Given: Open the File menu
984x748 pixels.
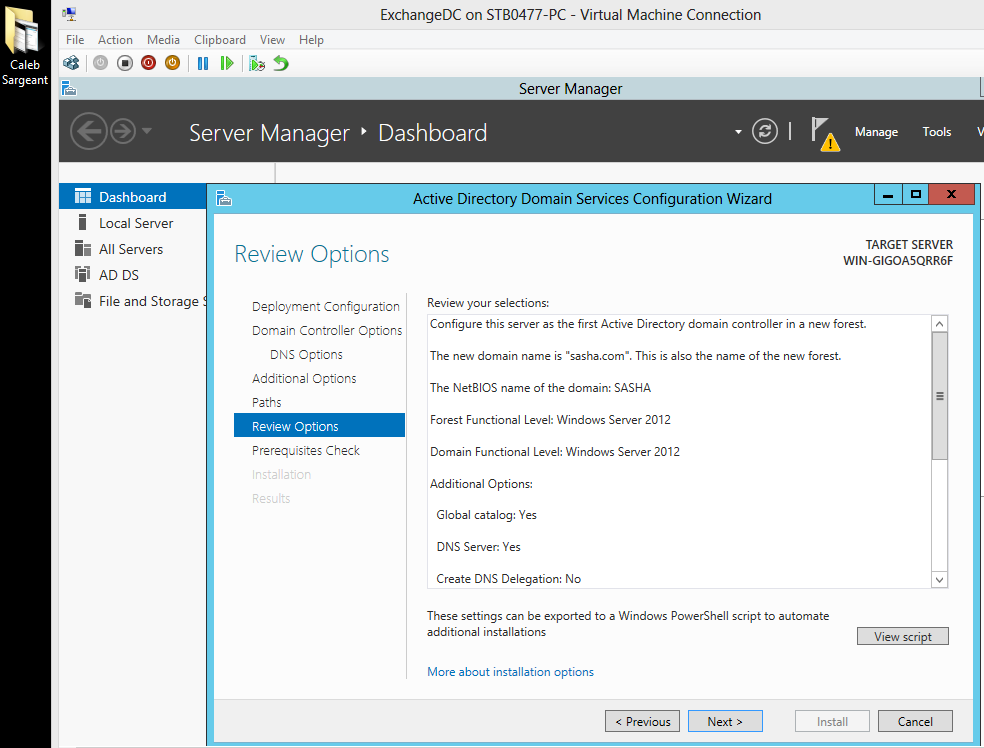Looking at the screenshot, I should [x=75, y=40].
